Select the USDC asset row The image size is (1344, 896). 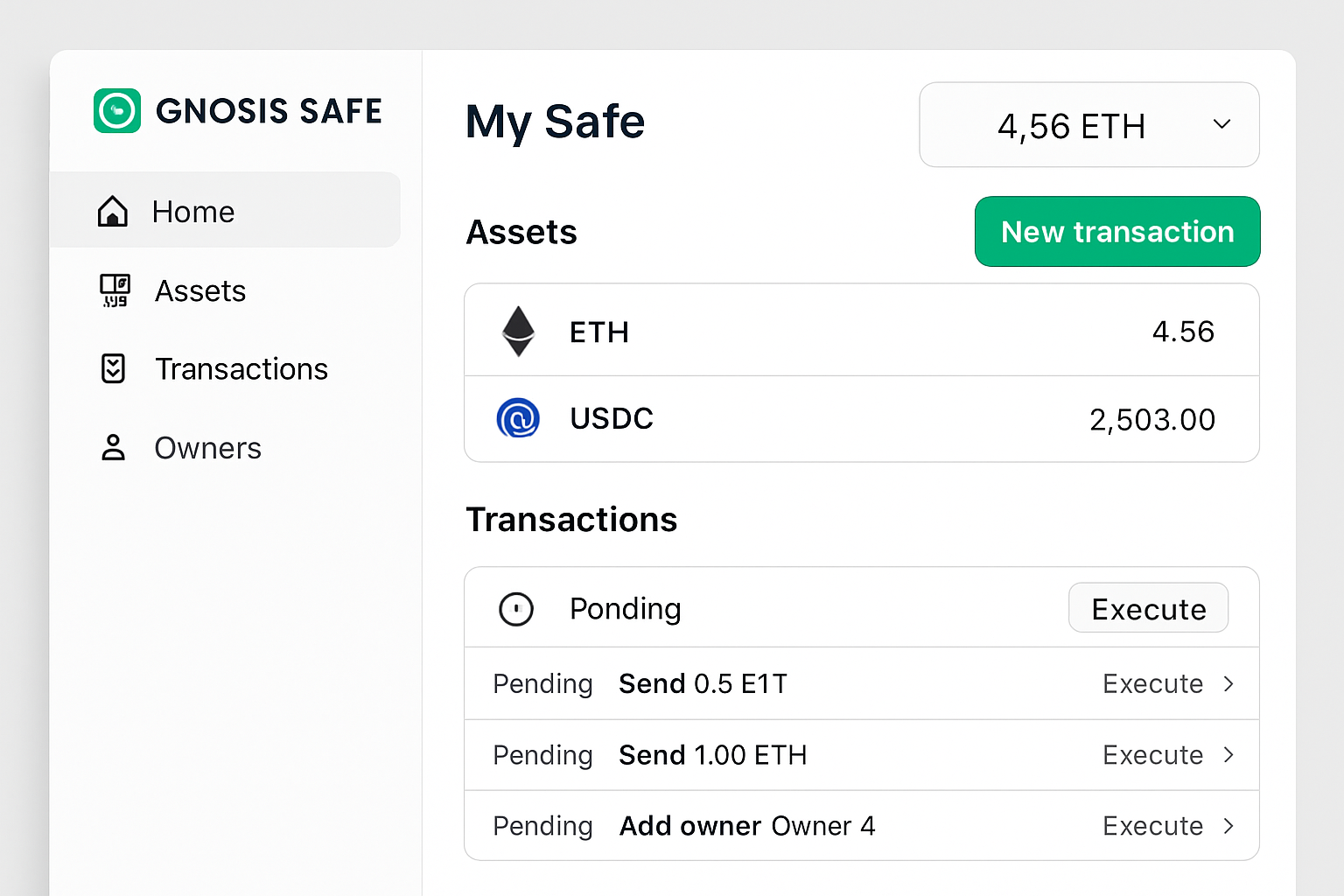(x=861, y=418)
